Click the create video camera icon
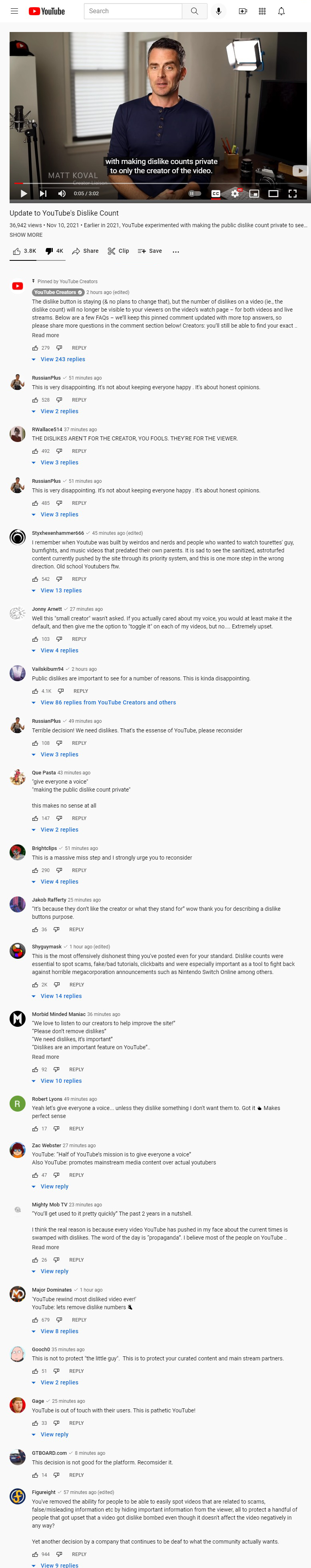 click(x=243, y=11)
